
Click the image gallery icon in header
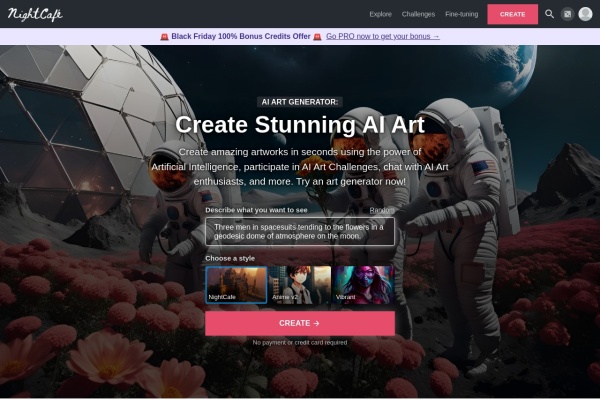coord(567,14)
